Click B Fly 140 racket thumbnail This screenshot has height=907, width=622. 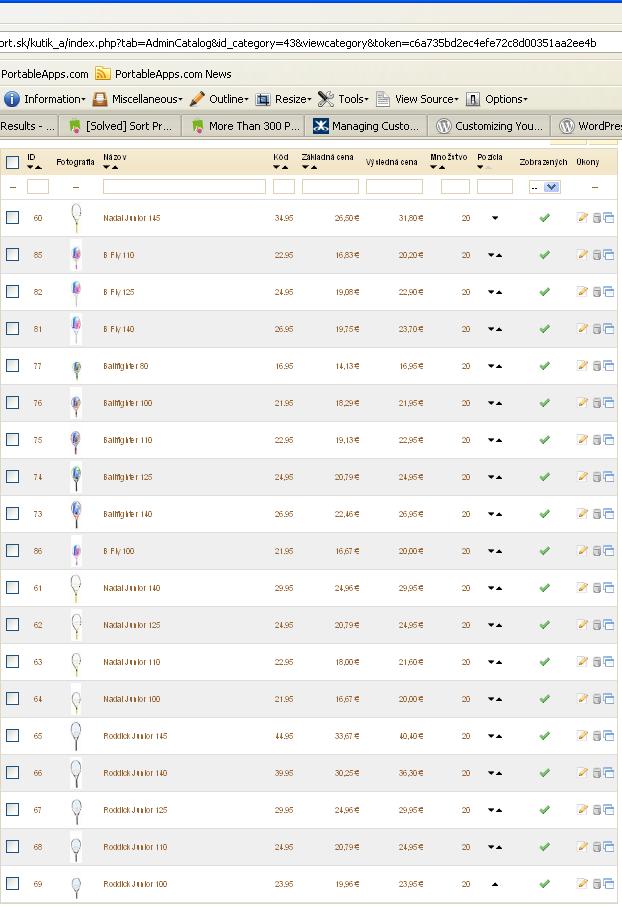[x=76, y=329]
